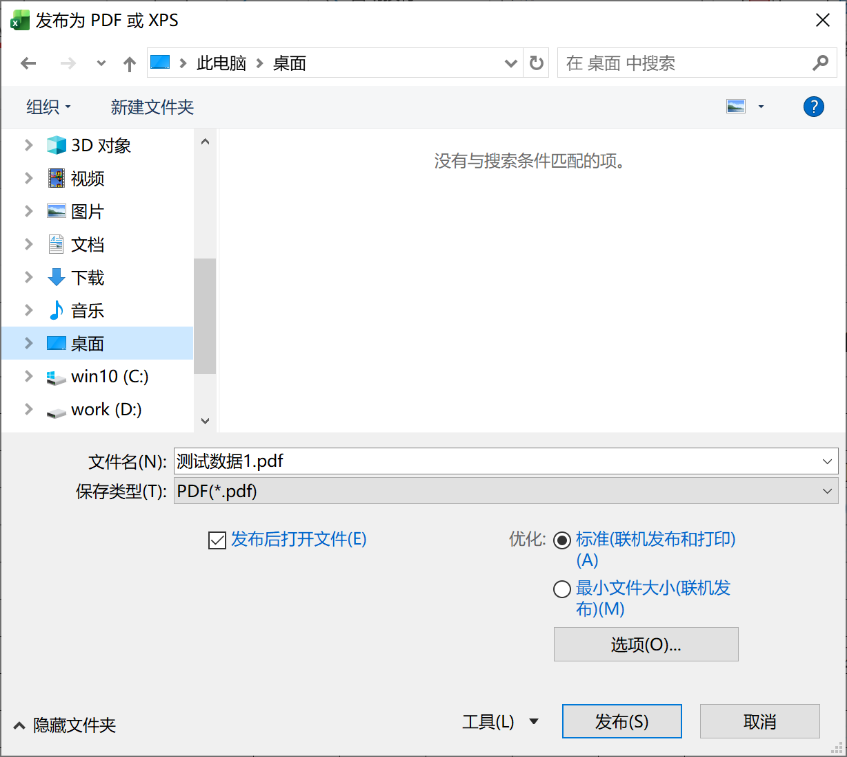
Task: Click the 发布(S) button
Action: [621, 722]
